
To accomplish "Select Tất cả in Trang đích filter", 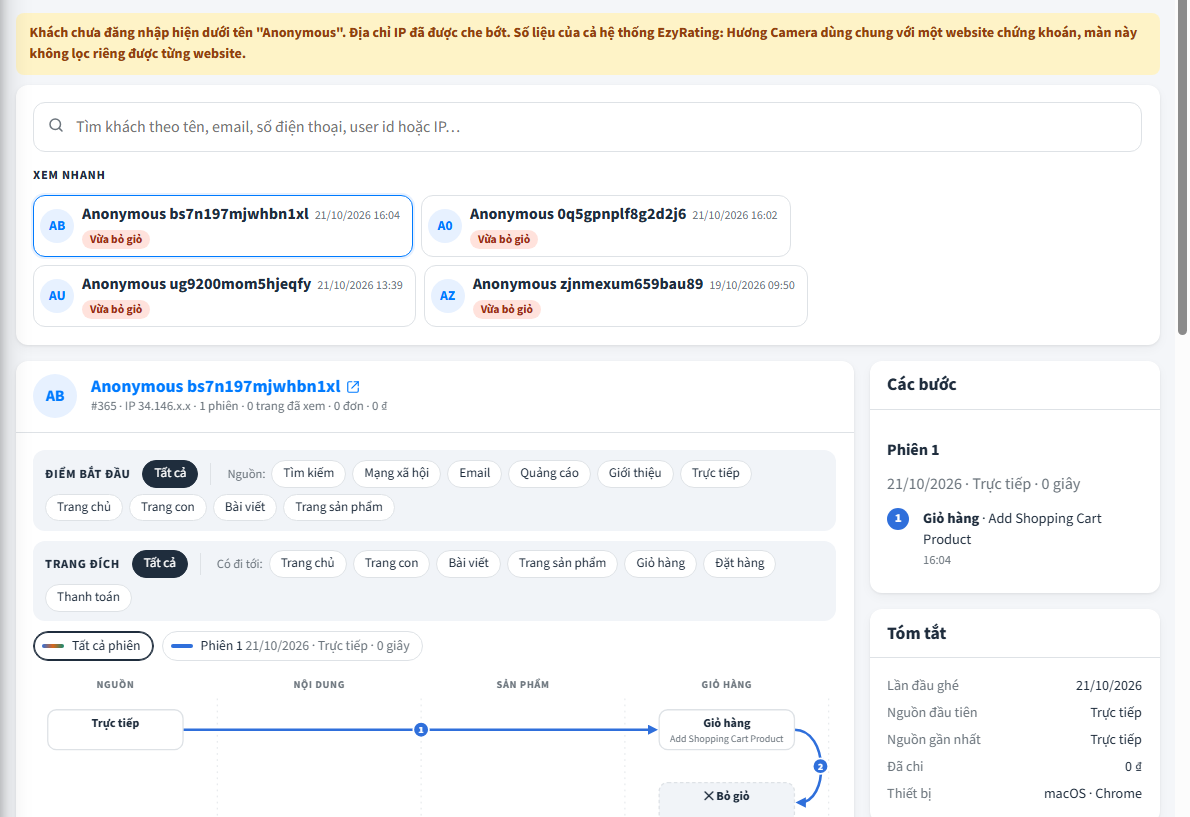I will (x=159, y=564).
